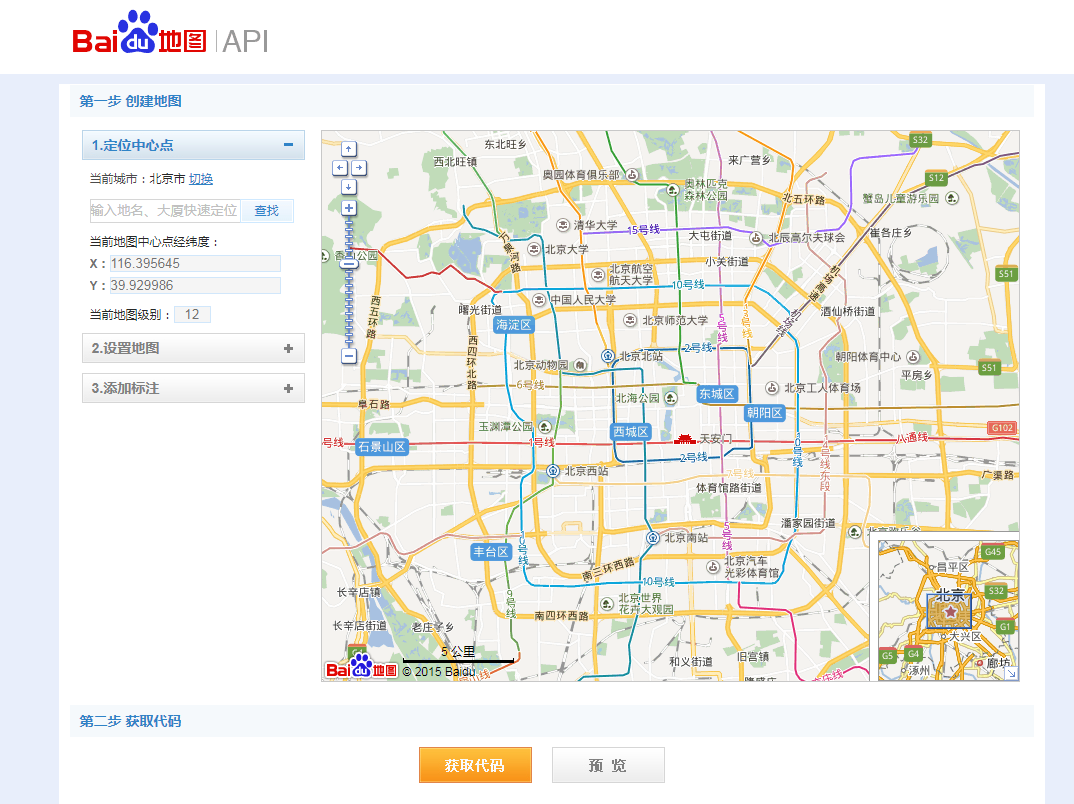Image resolution: width=1074 pixels, height=804 pixels.
Task: Pan the map up with the arrow
Action: click(349, 149)
